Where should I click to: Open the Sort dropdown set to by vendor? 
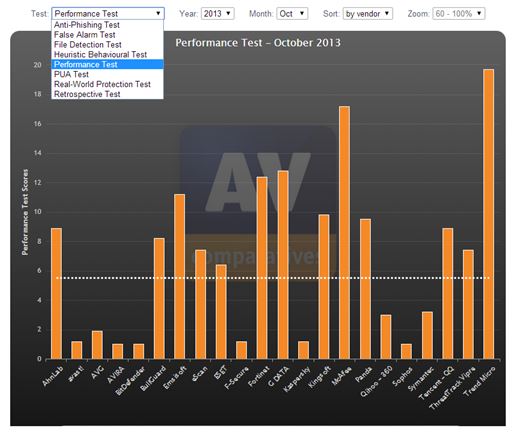coord(368,14)
